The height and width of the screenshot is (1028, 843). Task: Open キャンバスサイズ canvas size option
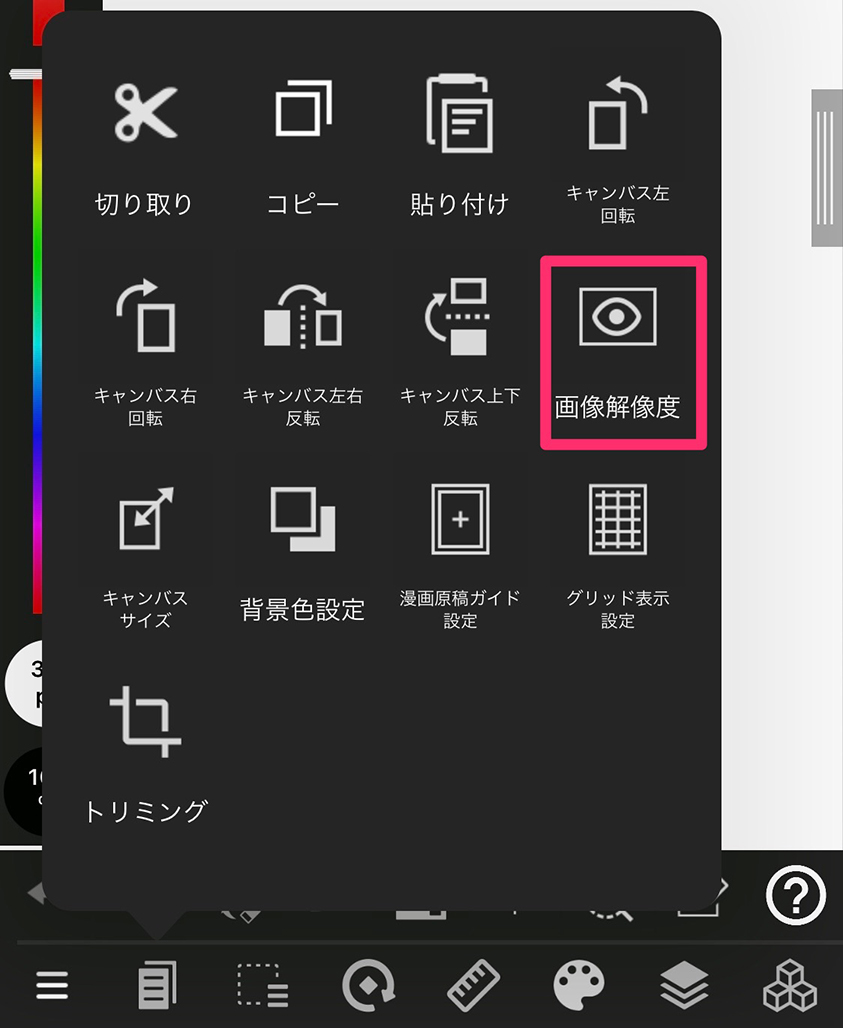[146, 518]
